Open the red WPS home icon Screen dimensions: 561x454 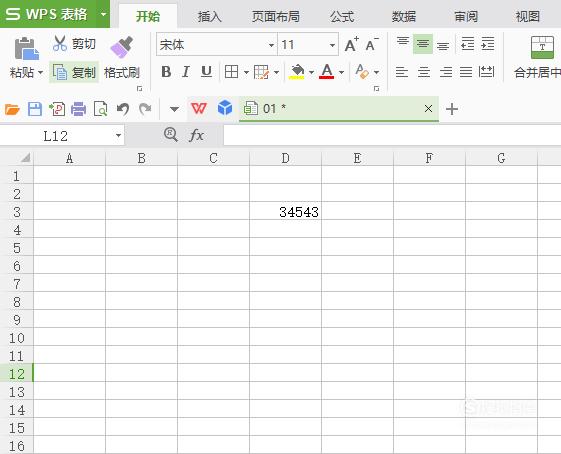click(199, 108)
